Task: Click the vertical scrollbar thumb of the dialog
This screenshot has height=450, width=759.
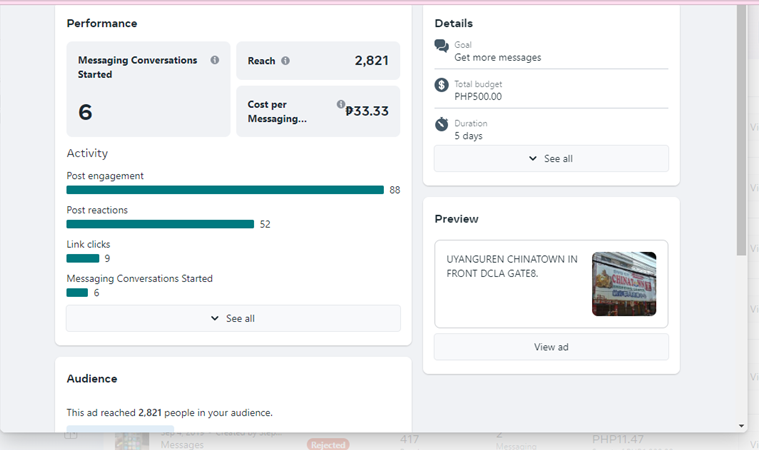Action: point(742,130)
